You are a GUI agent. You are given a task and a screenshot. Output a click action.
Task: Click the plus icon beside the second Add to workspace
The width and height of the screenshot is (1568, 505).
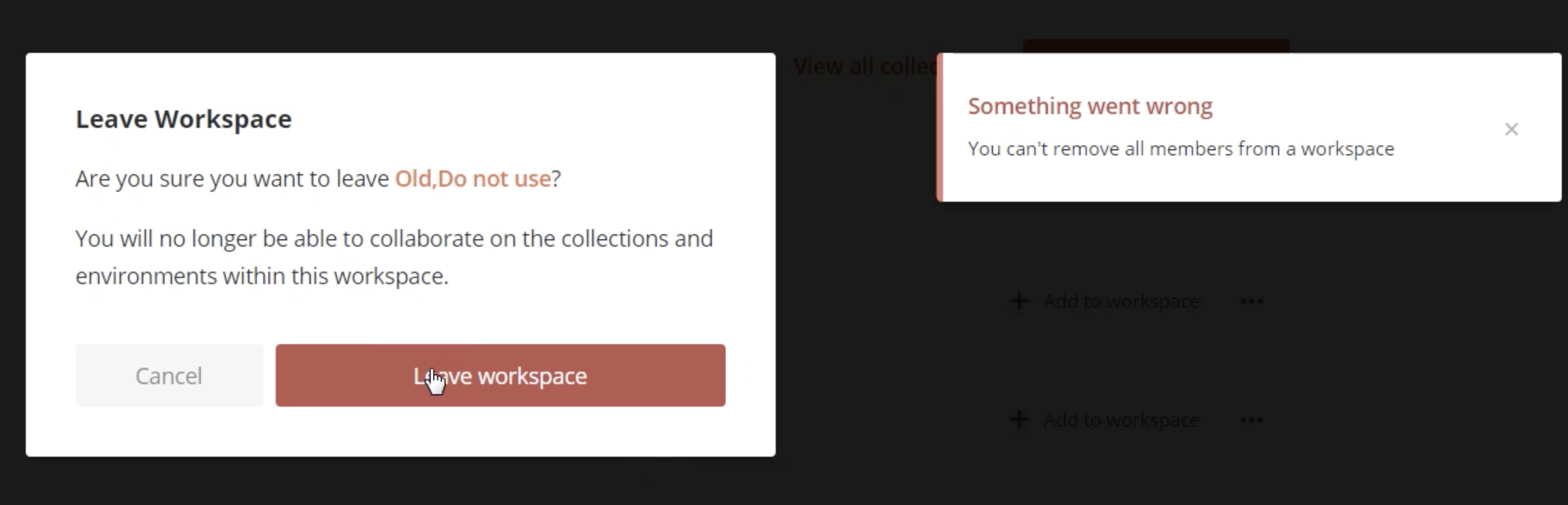(1020, 419)
